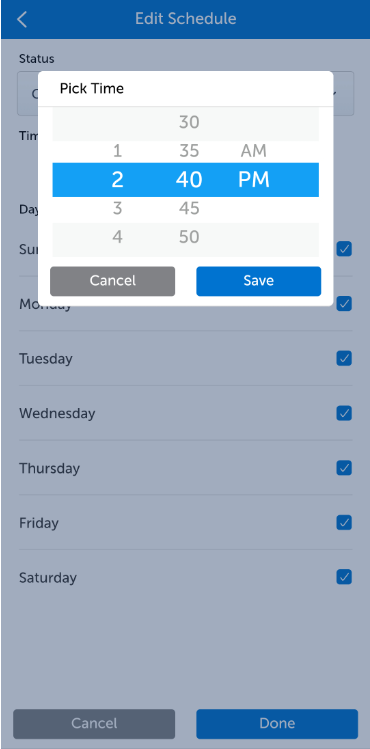The image size is (370, 749).
Task: Disable Friday in the schedule
Action: click(x=344, y=523)
